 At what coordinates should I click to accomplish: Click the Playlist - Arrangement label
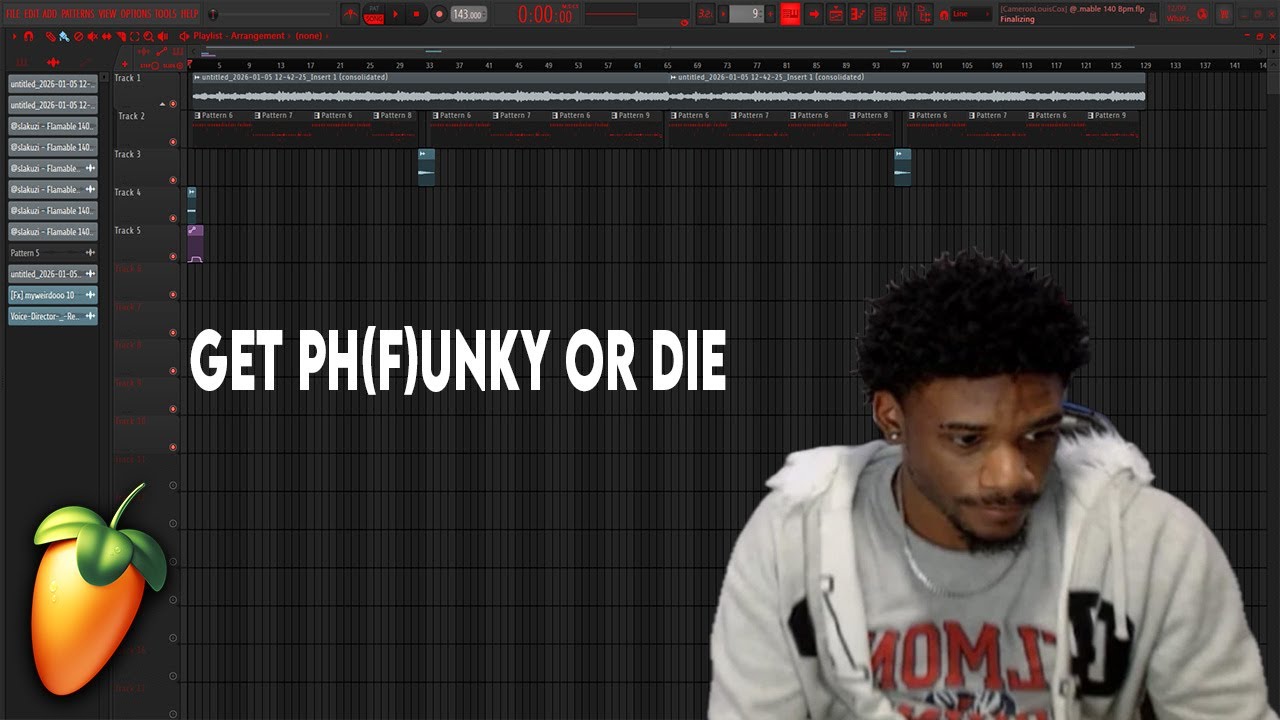pos(239,36)
